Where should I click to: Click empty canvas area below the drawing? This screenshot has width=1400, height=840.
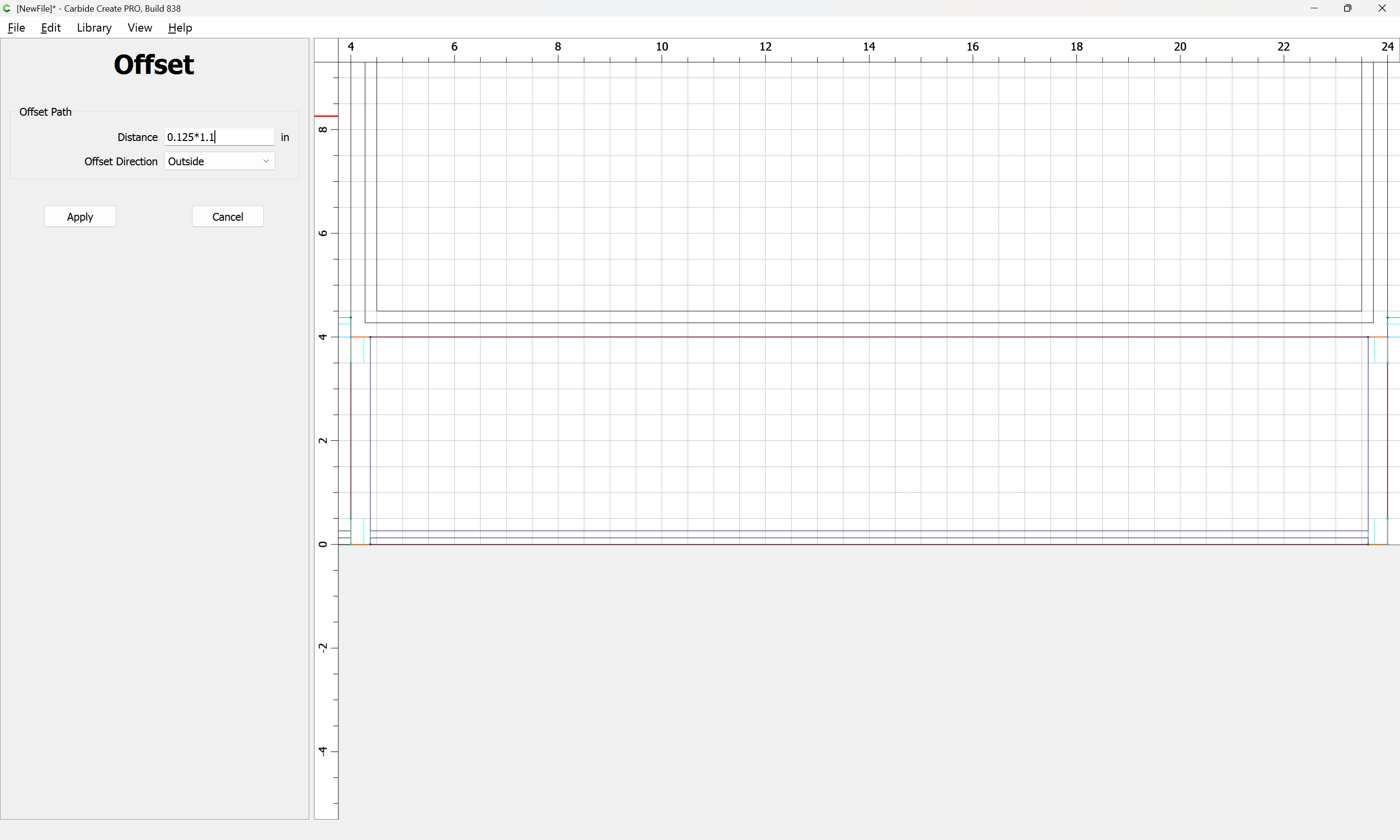(849, 679)
